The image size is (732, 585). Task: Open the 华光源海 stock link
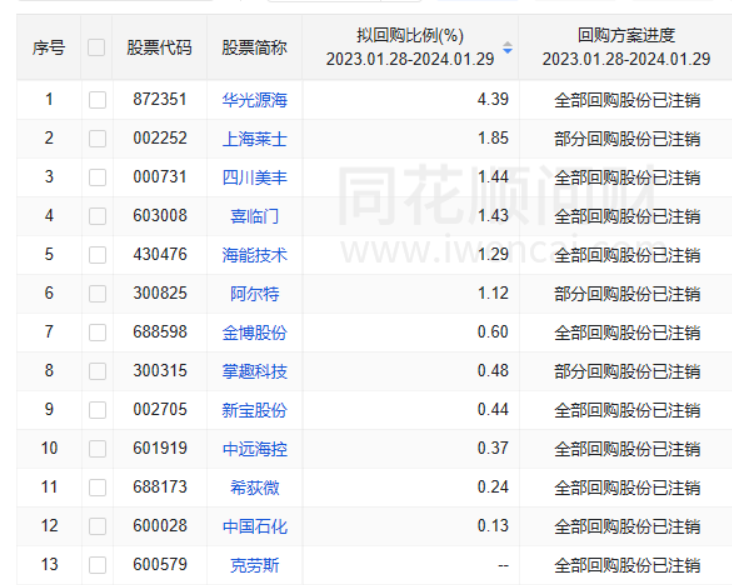[254, 100]
